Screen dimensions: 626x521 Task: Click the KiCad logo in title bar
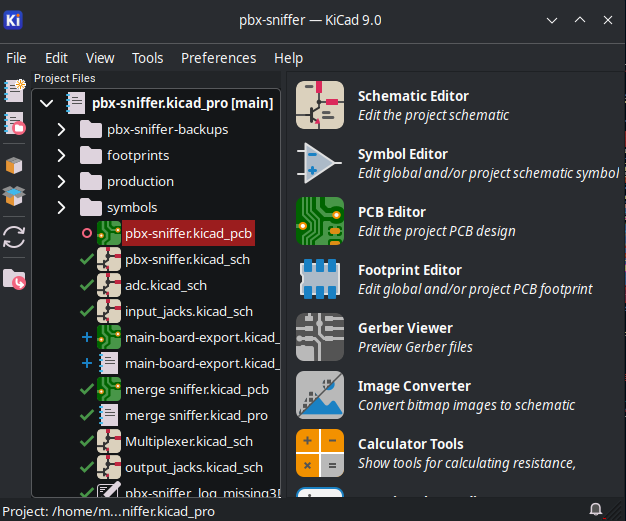click(13, 20)
